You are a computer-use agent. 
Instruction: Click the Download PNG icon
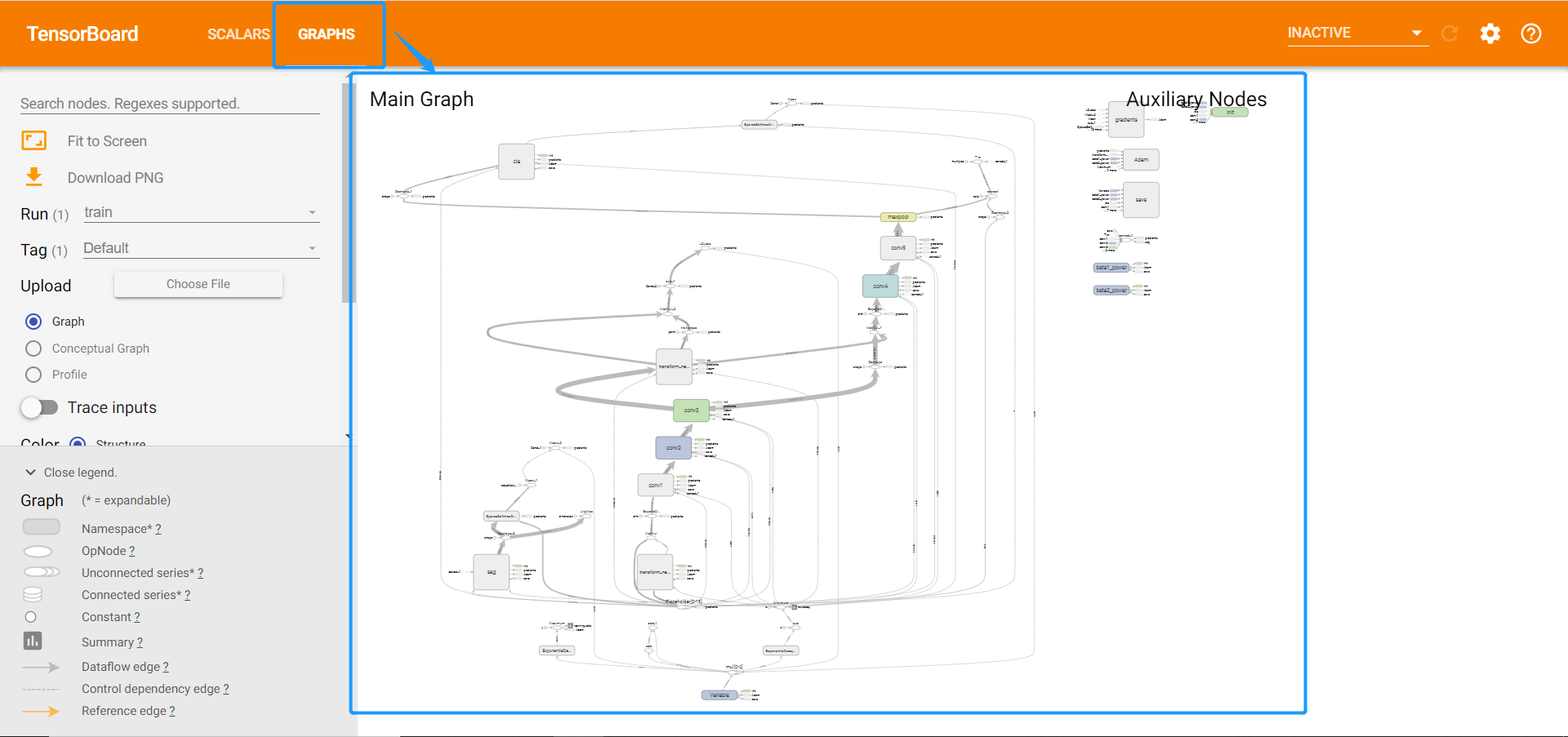[33, 177]
